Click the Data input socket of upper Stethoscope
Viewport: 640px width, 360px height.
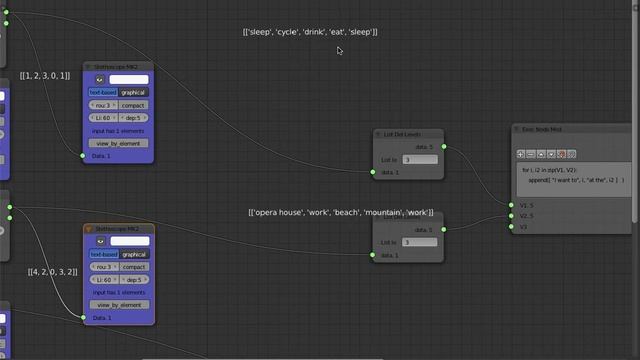pos(82,156)
